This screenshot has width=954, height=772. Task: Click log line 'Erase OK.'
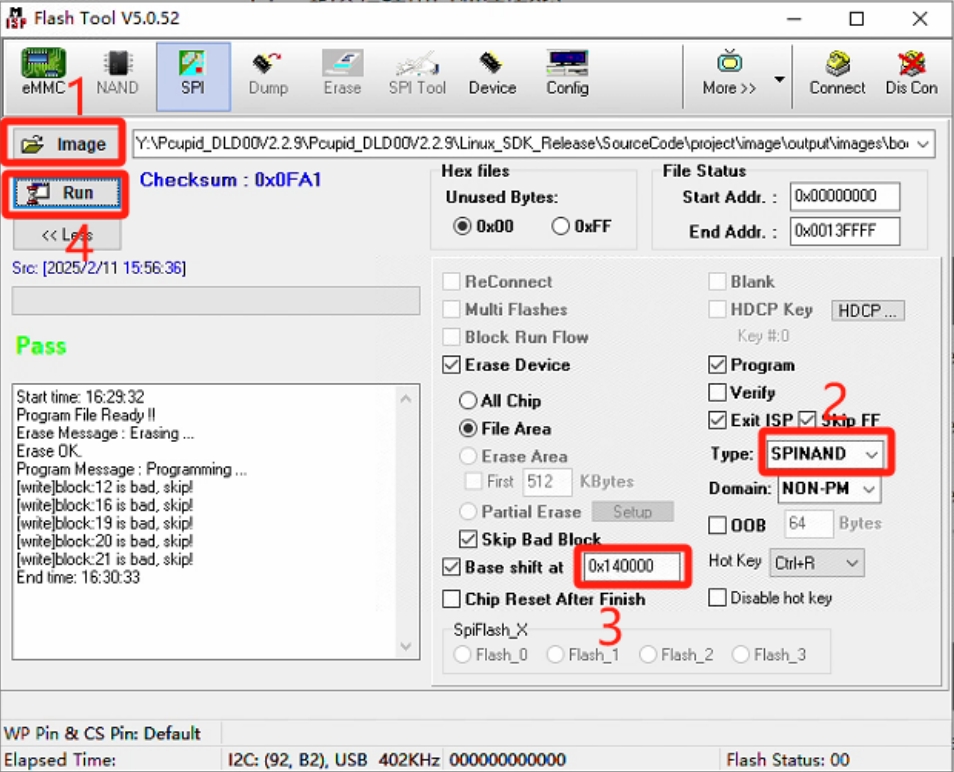[x=49, y=451]
